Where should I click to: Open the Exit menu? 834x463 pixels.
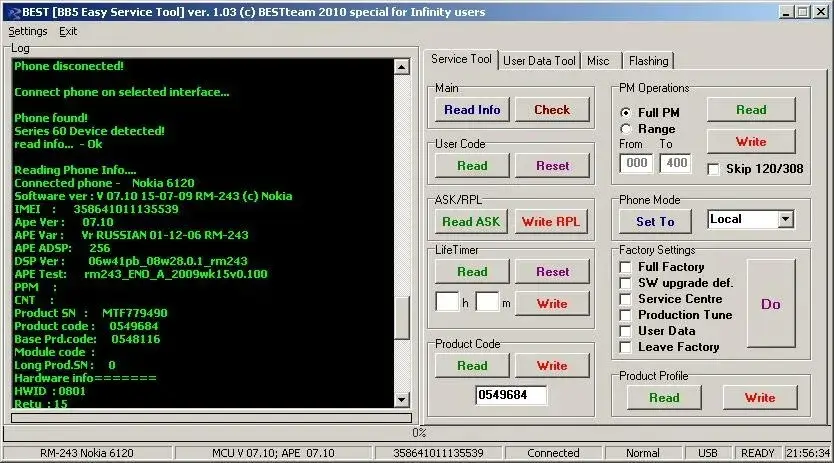click(68, 31)
